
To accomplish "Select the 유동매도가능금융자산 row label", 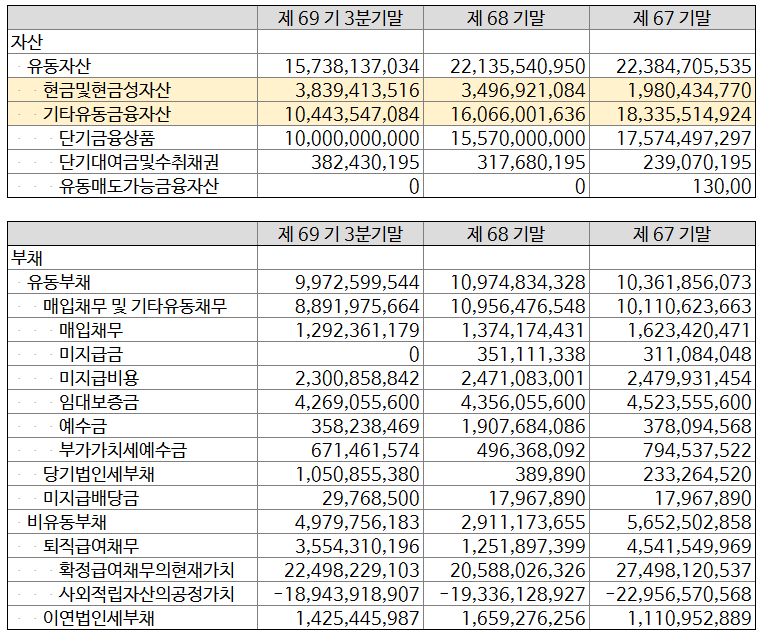I will [139, 186].
